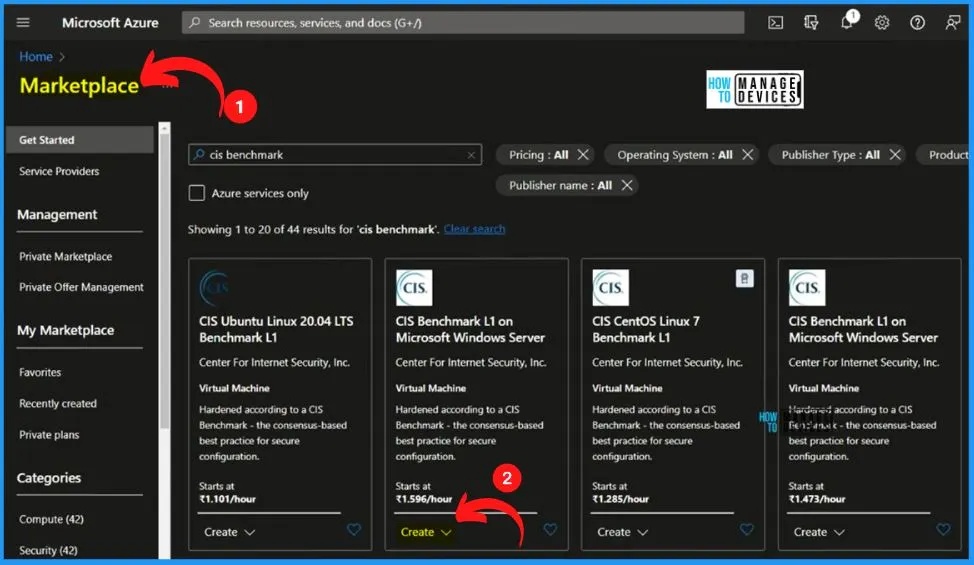Open the Feedback icon in top bar

coord(953,23)
